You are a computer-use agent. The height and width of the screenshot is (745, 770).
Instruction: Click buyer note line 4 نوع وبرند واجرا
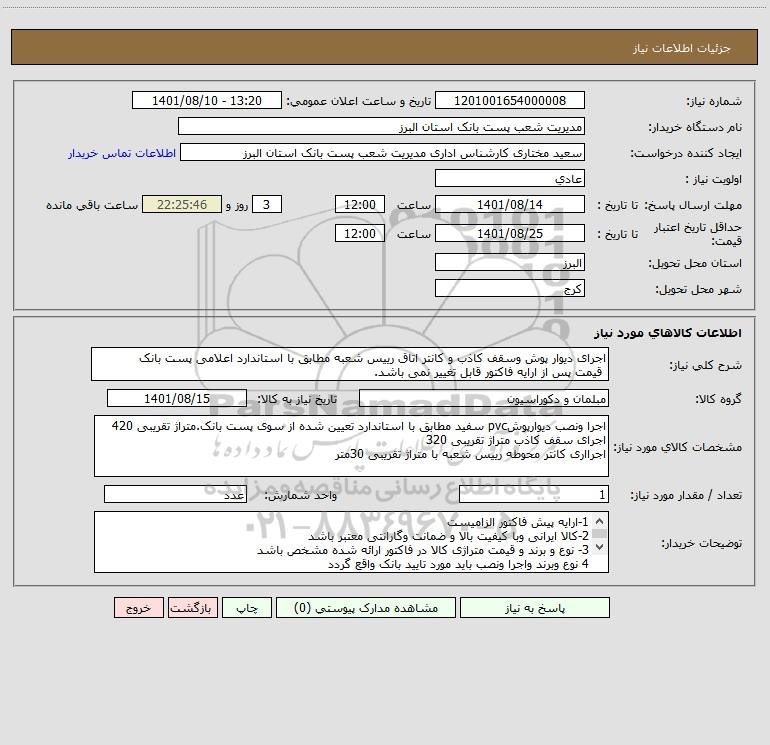458,565
